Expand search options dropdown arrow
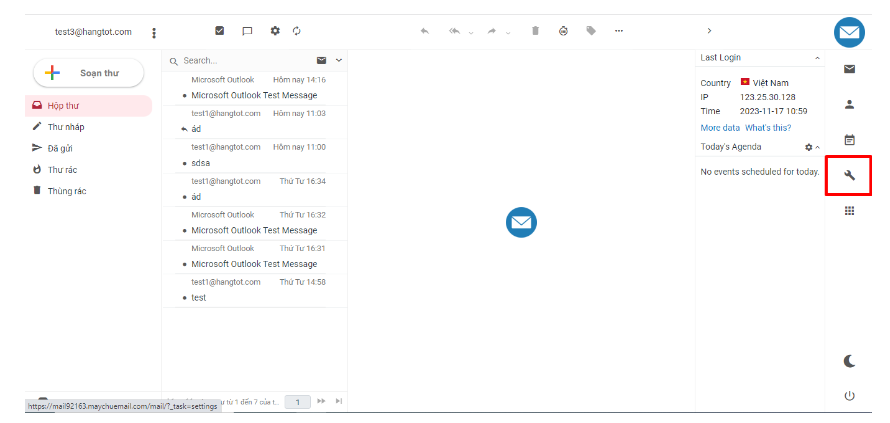890x423 pixels. (339, 60)
